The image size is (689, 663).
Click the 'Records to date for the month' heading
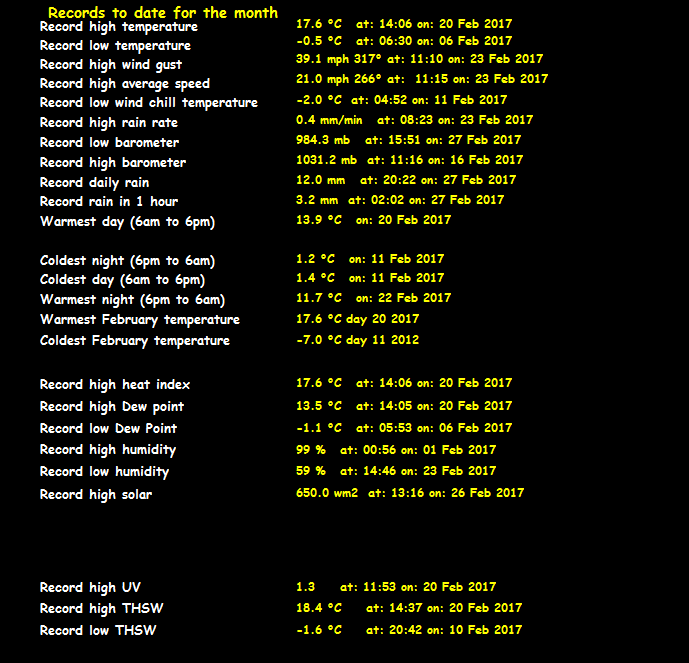pyautogui.click(x=163, y=13)
